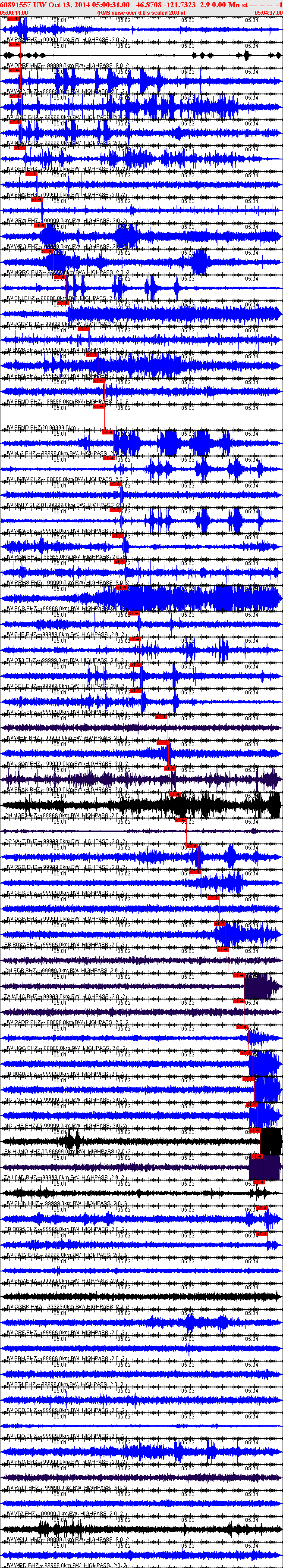Select the "UW SNI EHZ" station label
Screen dimensions: 283x1568
(x=19, y=298)
